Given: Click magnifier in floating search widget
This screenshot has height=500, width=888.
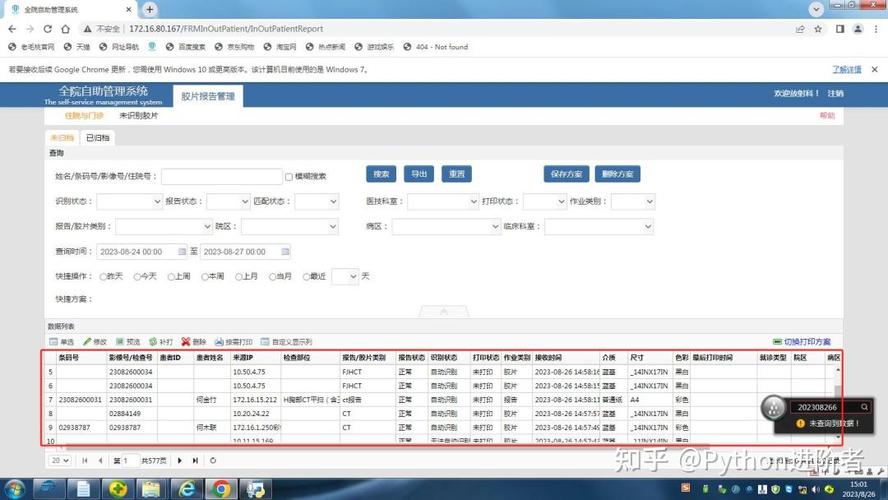Looking at the screenshot, I should coord(864,407).
